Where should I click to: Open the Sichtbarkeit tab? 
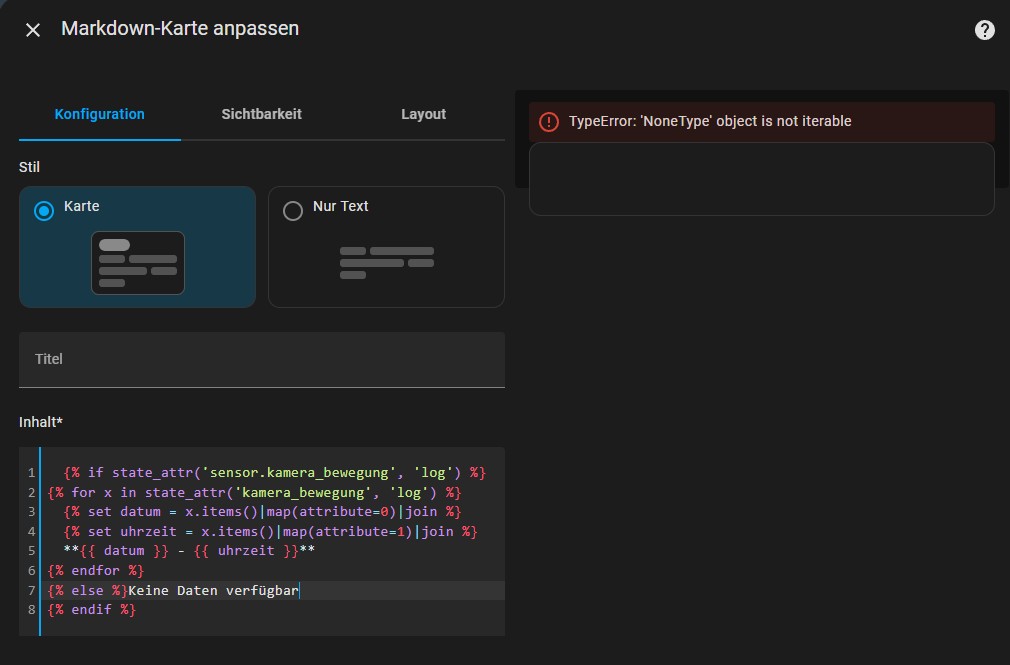click(261, 114)
